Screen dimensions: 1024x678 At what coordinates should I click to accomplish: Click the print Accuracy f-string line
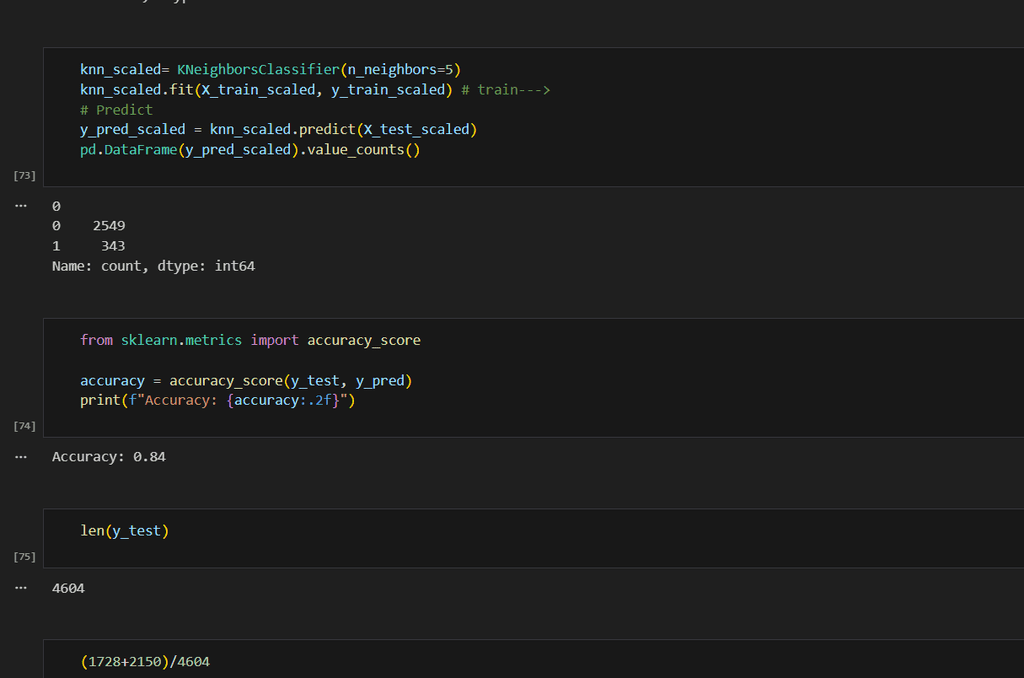tap(218, 401)
